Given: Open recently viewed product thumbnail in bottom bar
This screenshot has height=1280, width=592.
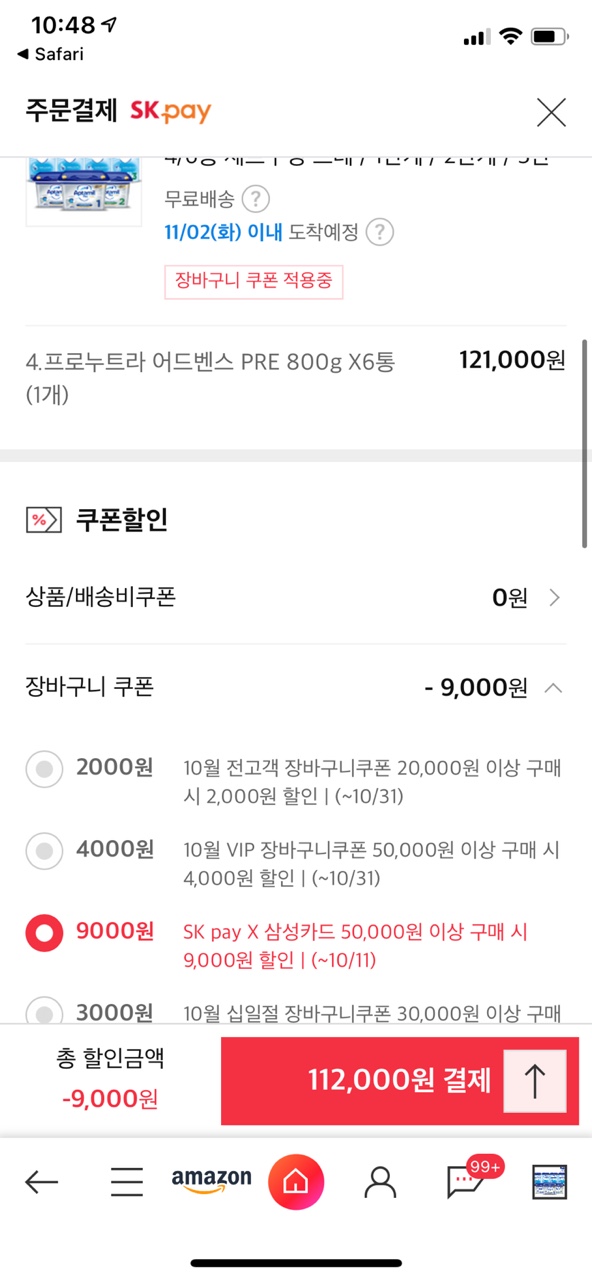Looking at the screenshot, I should [x=550, y=1182].
